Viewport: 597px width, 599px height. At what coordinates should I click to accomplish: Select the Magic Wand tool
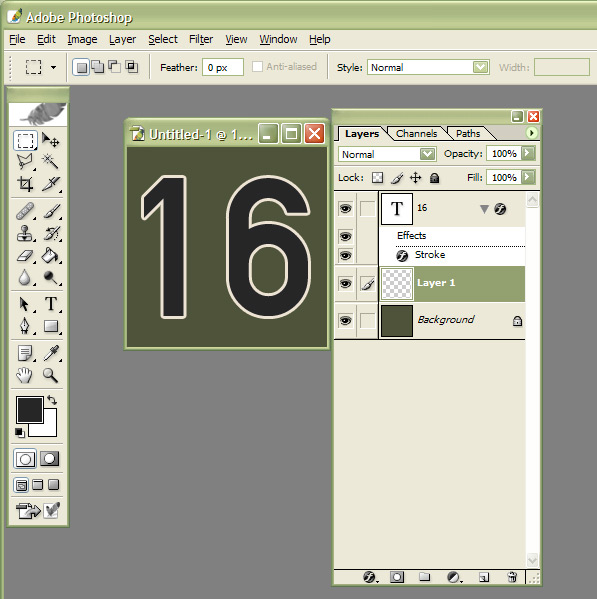click(x=50, y=162)
